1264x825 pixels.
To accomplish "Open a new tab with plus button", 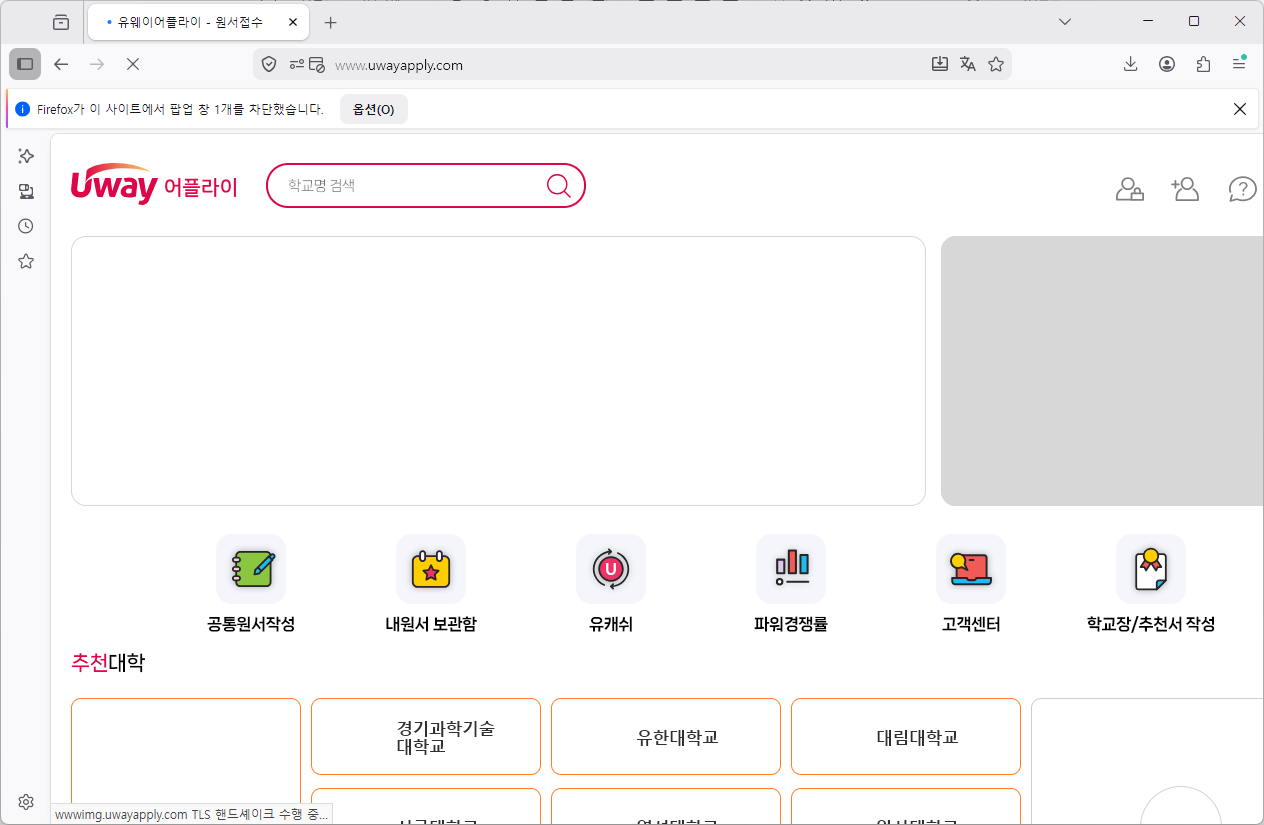I will click(x=331, y=22).
